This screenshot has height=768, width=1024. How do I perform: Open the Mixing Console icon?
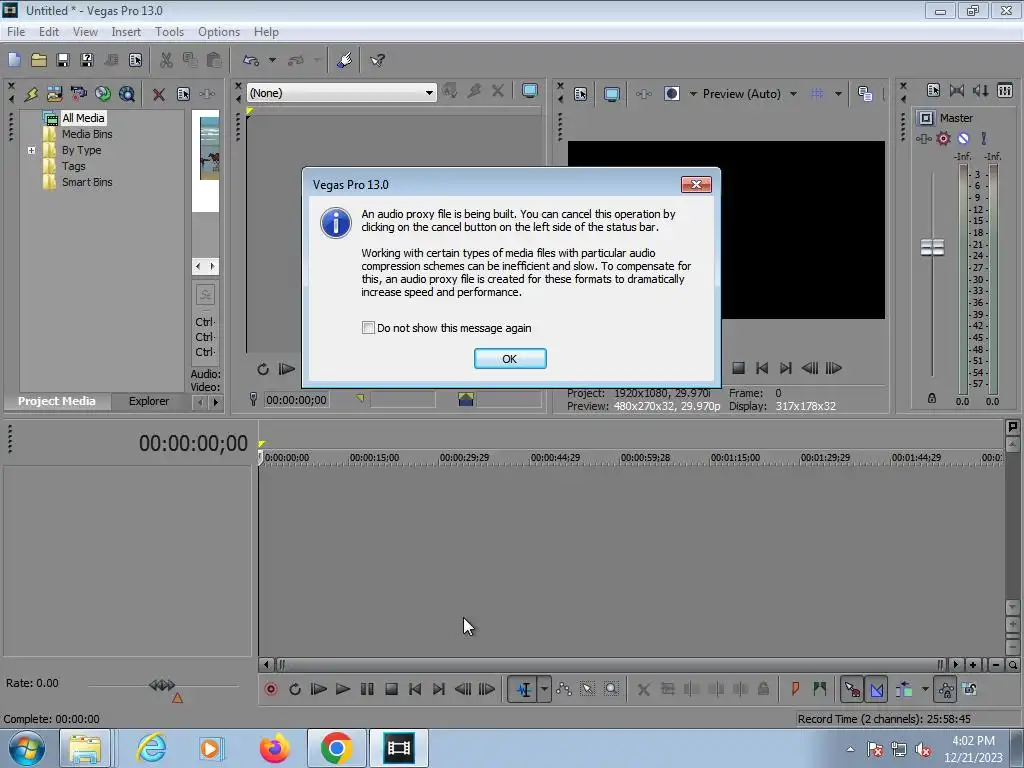tap(1005, 91)
